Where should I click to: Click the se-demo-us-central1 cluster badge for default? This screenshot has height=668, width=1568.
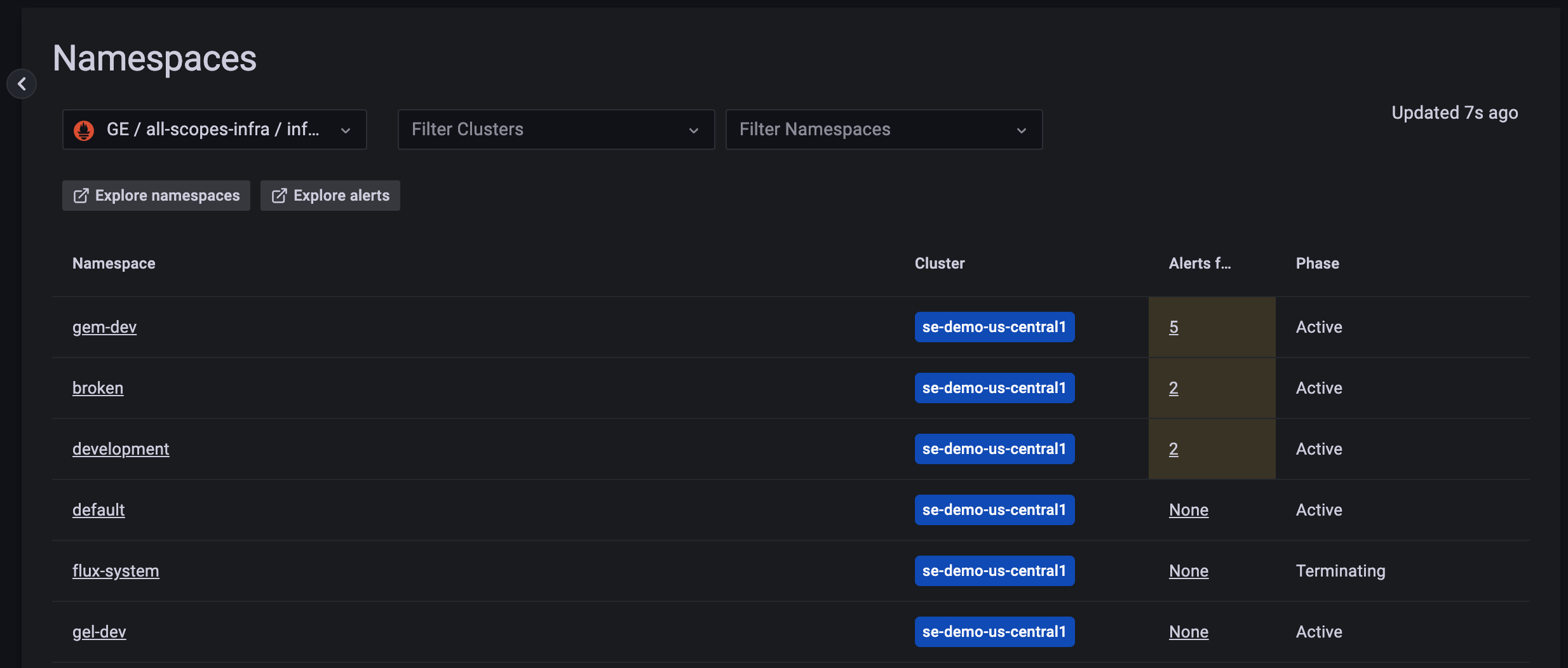point(994,509)
